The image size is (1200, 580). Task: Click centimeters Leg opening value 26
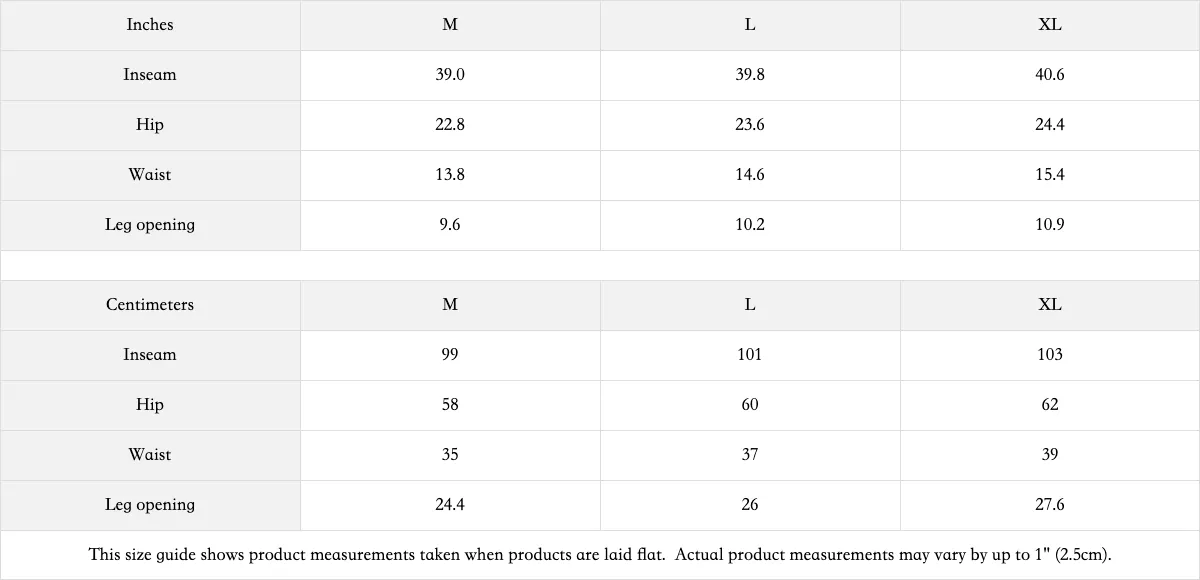pyautogui.click(x=750, y=505)
